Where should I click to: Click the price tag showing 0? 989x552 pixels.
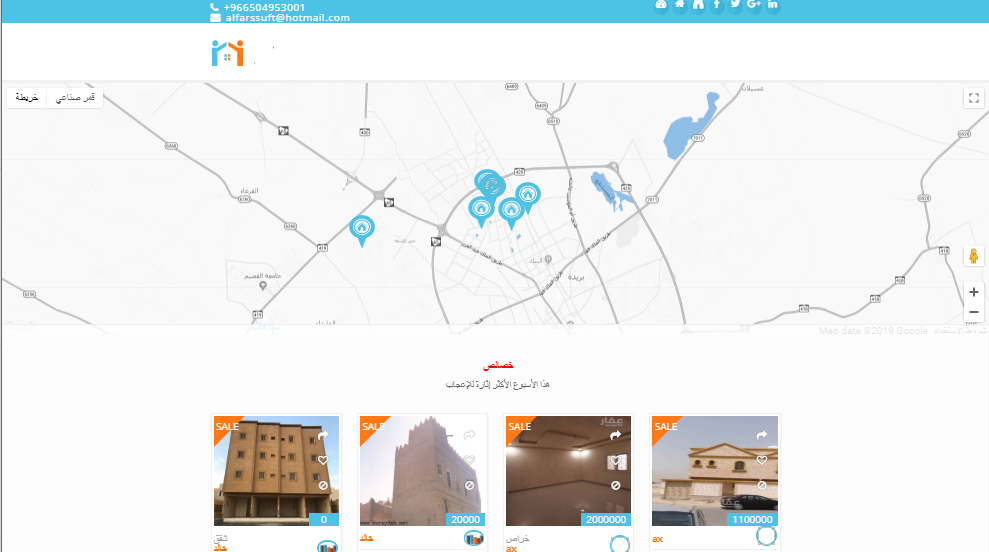point(324,520)
